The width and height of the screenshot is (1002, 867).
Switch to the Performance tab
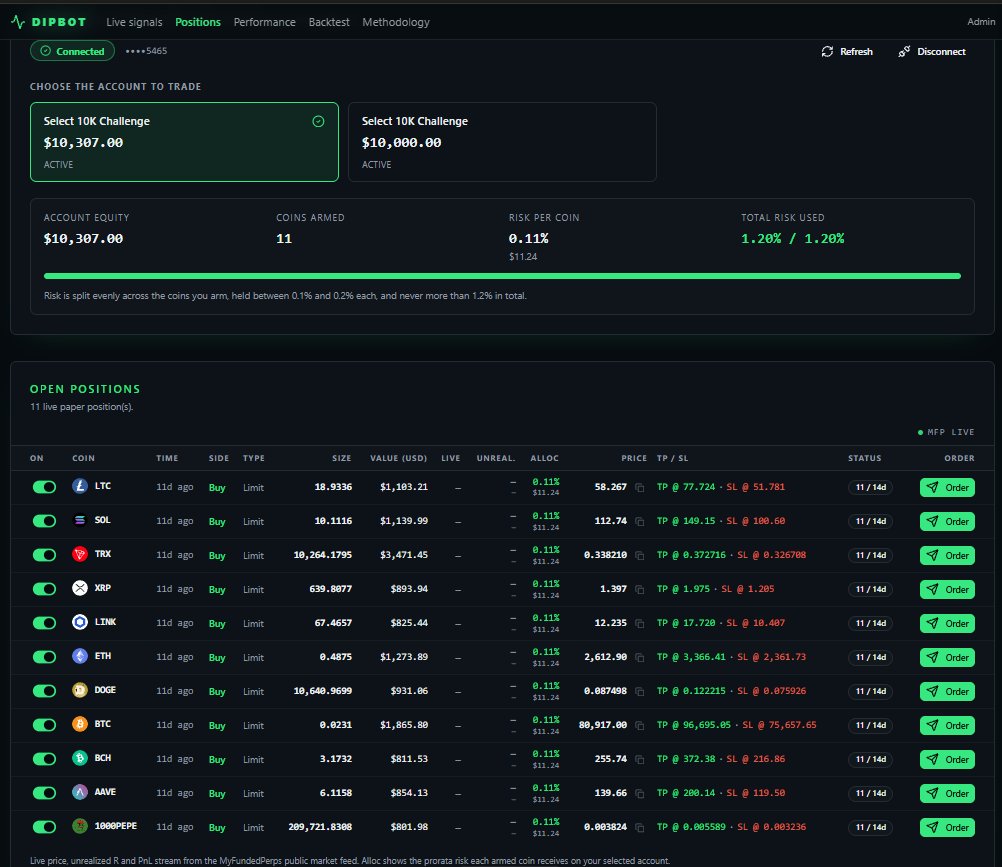point(265,22)
